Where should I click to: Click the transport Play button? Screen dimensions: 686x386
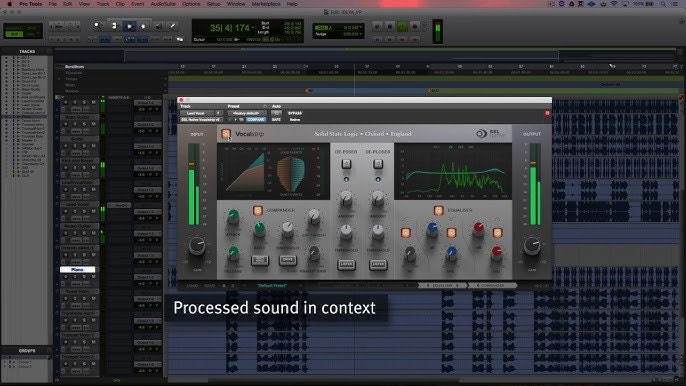point(402,27)
